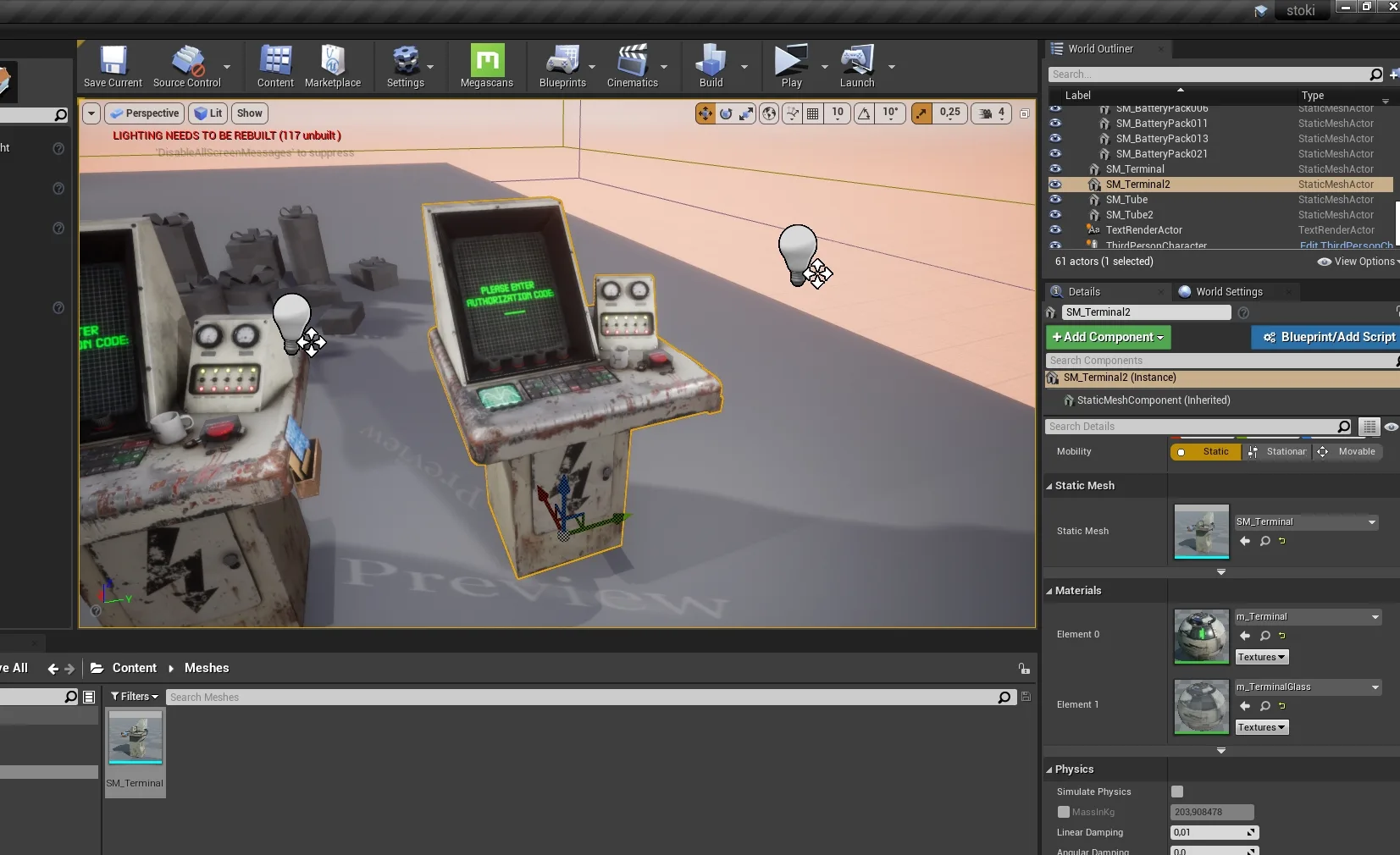Hide SM_Tube using its eye icon
This screenshot has width=1400, height=855.
click(x=1055, y=200)
